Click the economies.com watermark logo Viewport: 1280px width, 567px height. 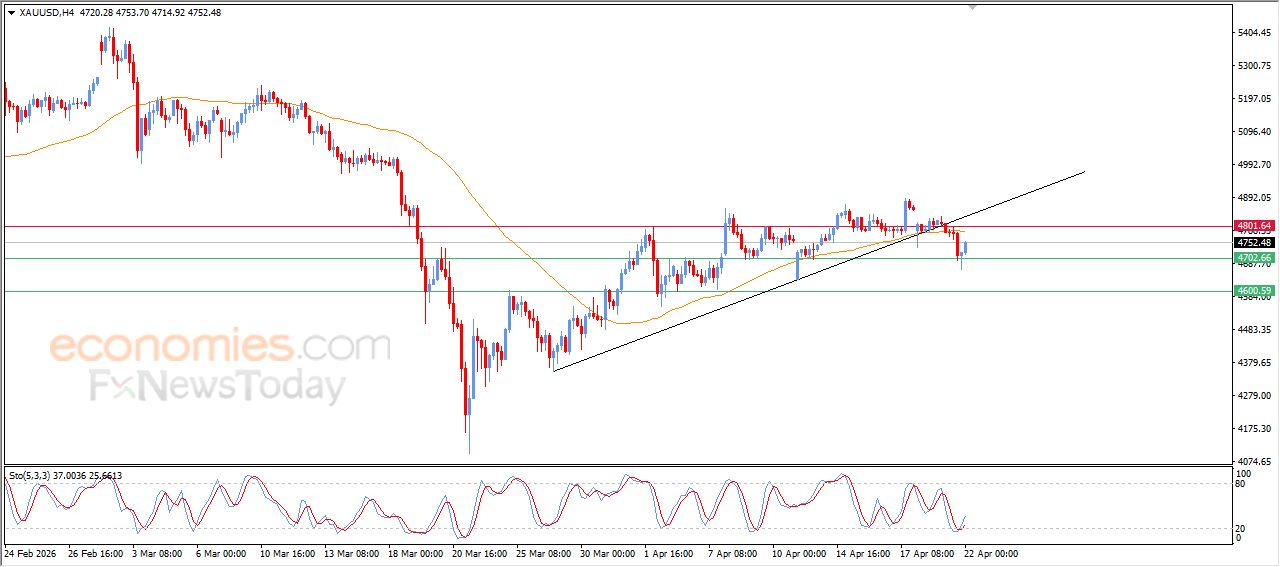220,347
